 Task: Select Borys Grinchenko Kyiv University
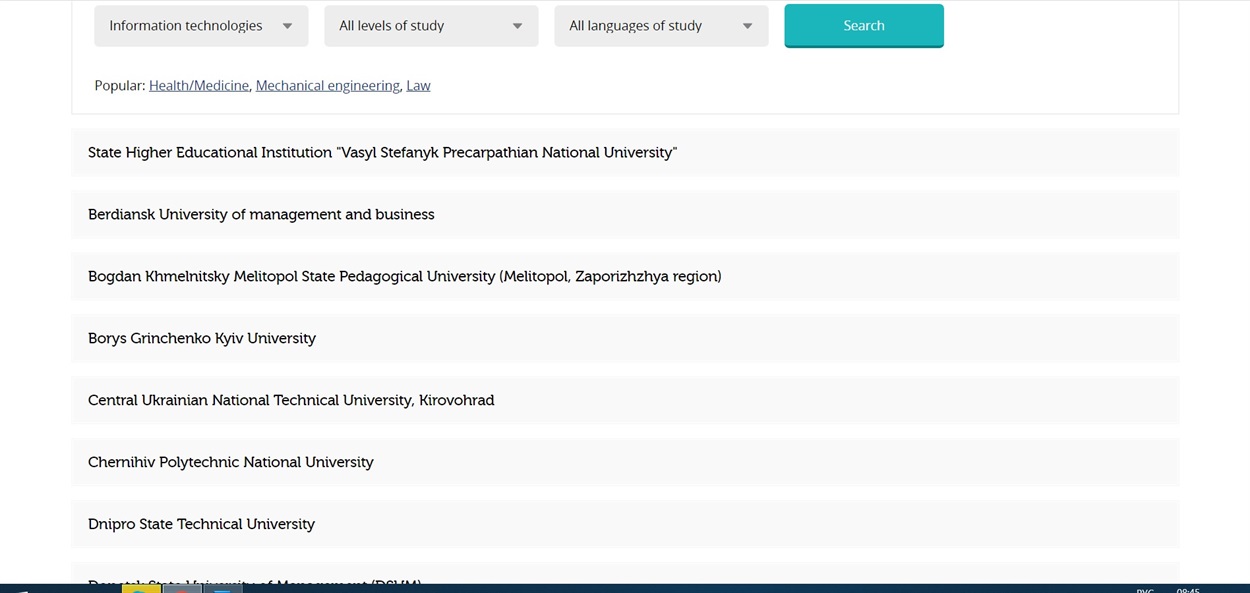pos(625,339)
